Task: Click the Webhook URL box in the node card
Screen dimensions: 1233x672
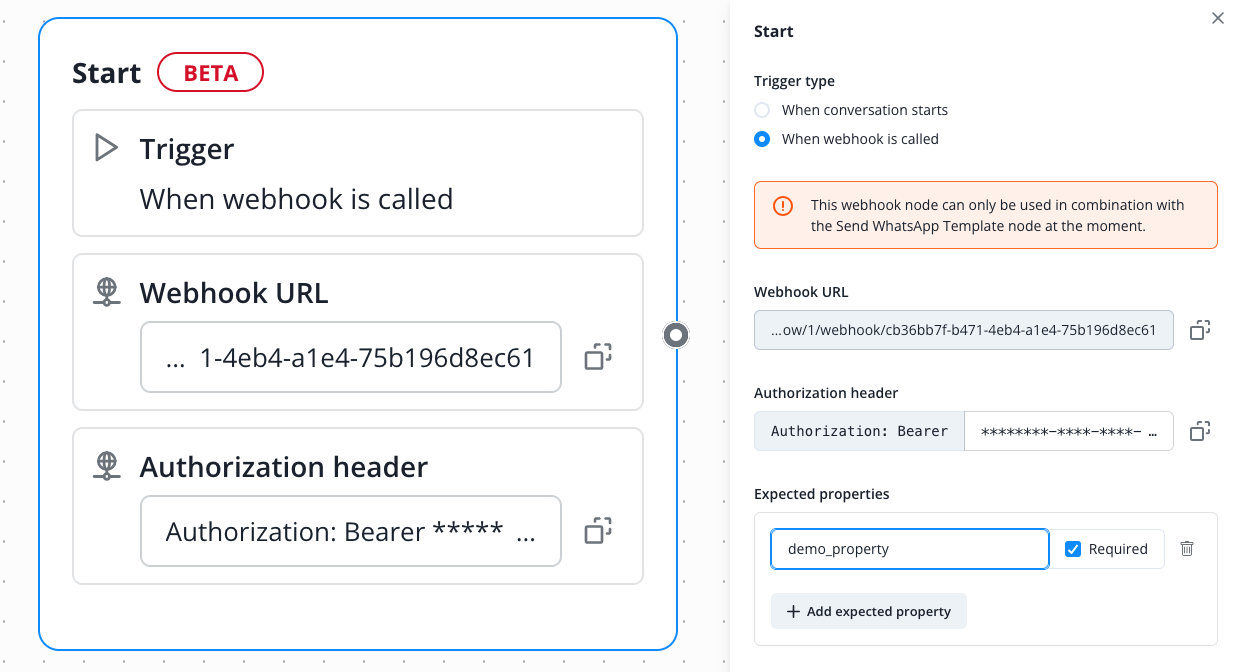Action: [x=351, y=357]
